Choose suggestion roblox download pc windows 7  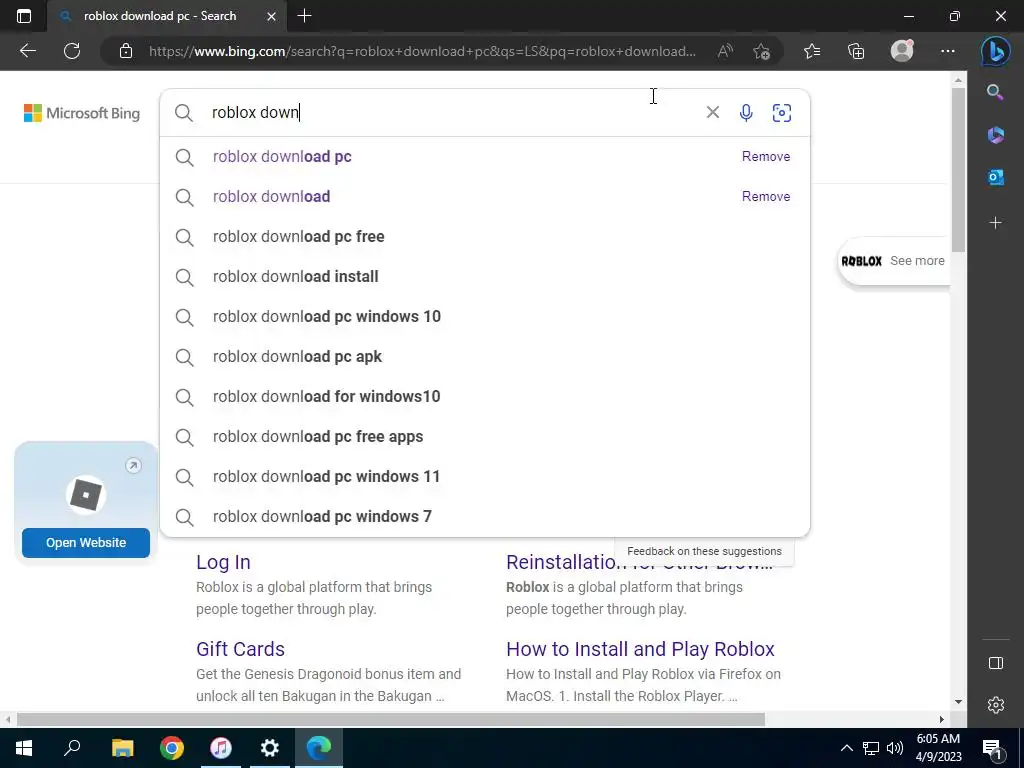click(x=485, y=517)
